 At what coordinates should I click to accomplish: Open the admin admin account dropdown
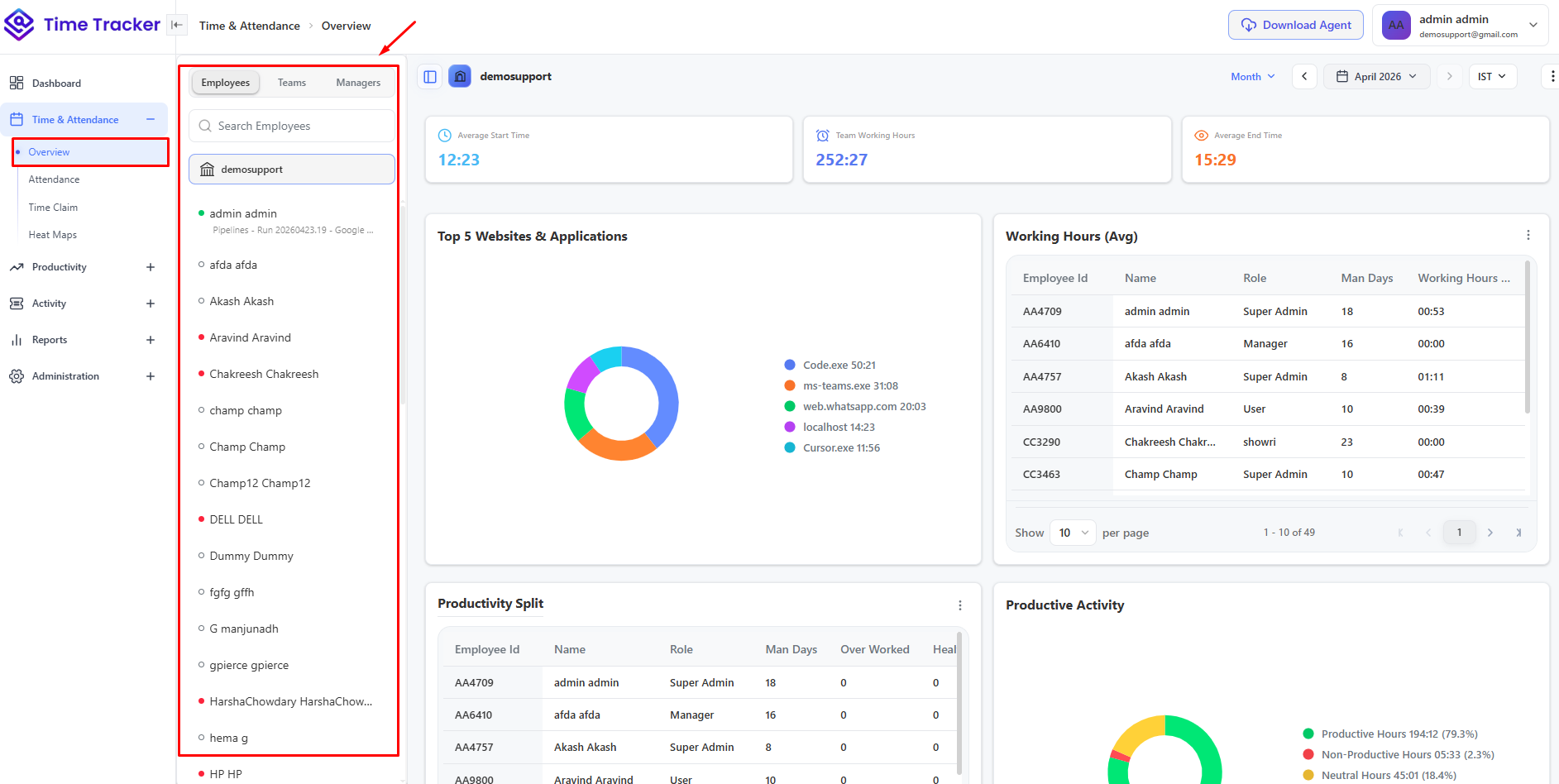pyautogui.click(x=1460, y=25)
